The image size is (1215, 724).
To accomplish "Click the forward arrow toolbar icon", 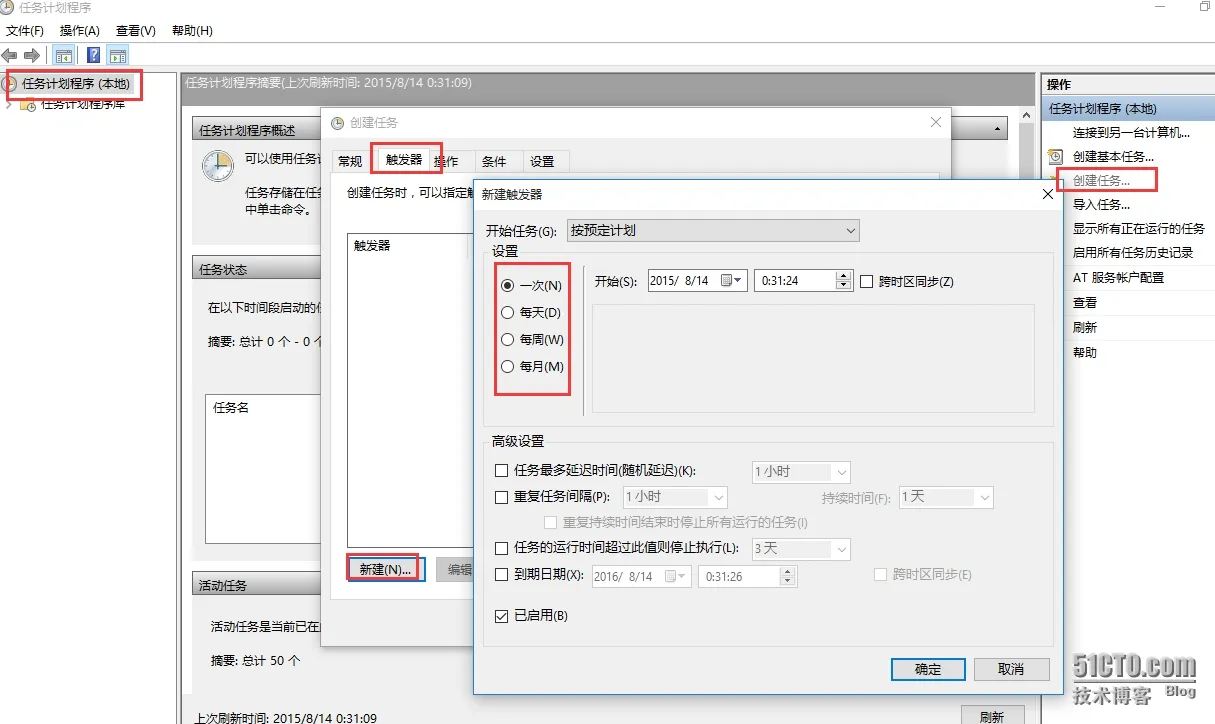I will click(32, 55).
